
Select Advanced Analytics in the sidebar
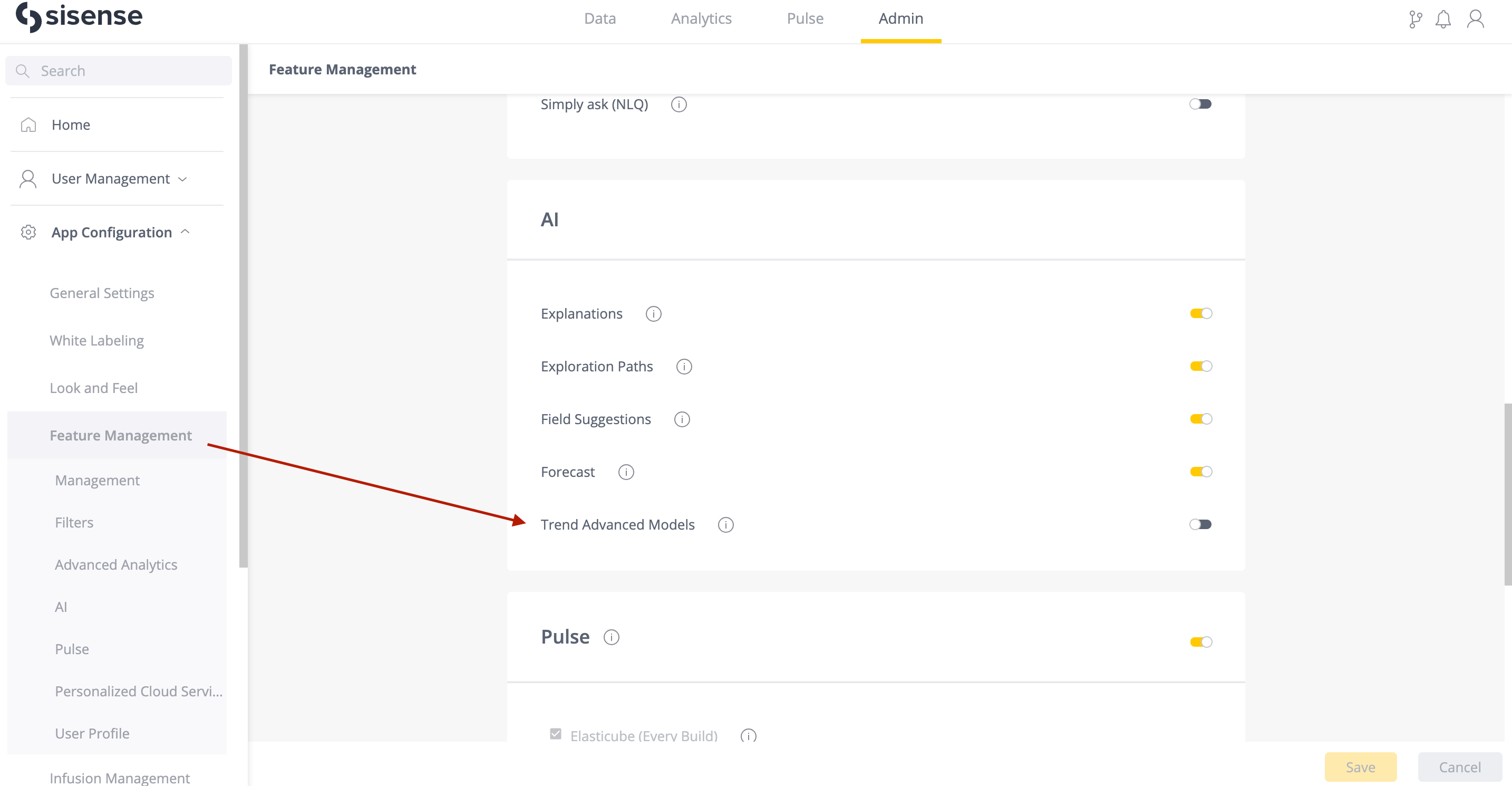pyautogui.click(x=115, y=564)
